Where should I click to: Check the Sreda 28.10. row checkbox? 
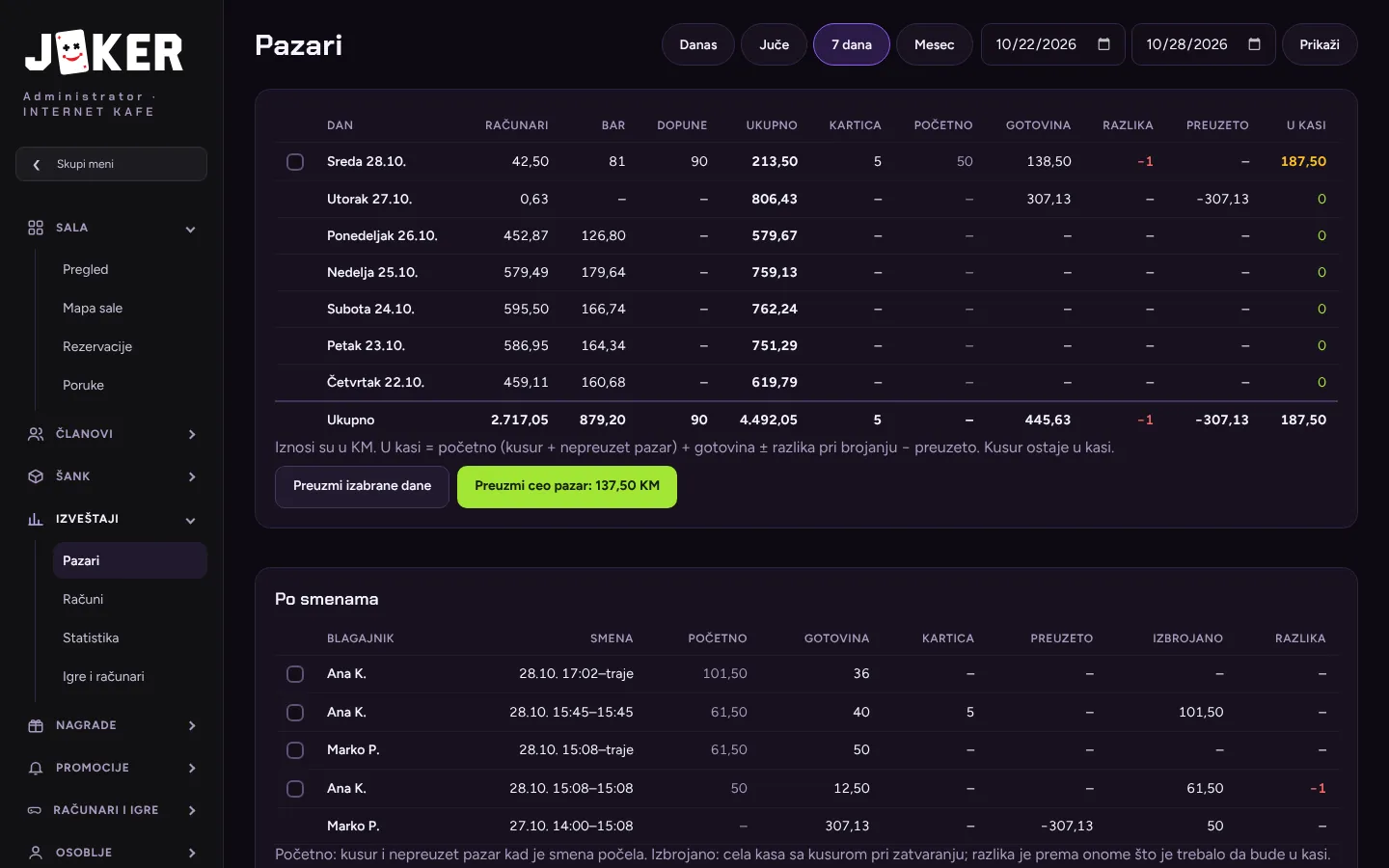pyautogui.click(x=295, y=162)
